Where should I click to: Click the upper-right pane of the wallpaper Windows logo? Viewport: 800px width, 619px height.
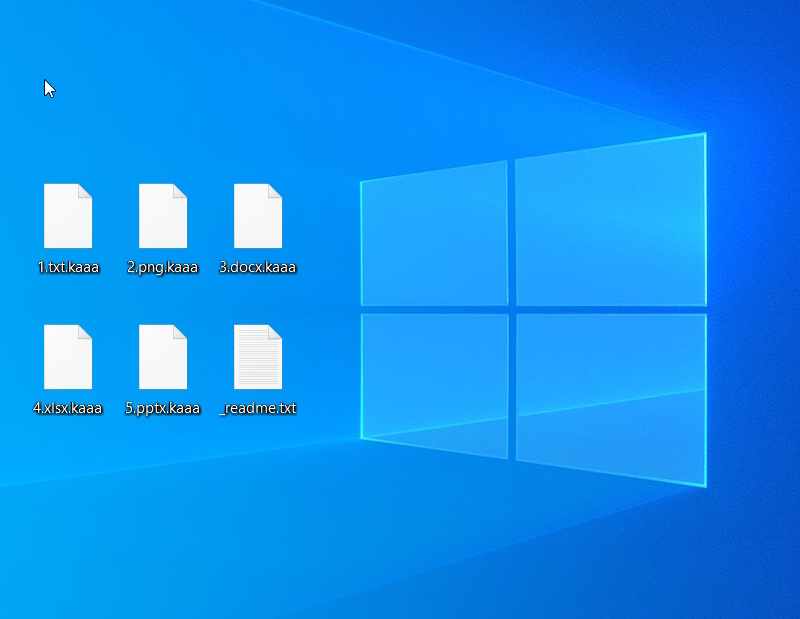click(x=610, y=222)
